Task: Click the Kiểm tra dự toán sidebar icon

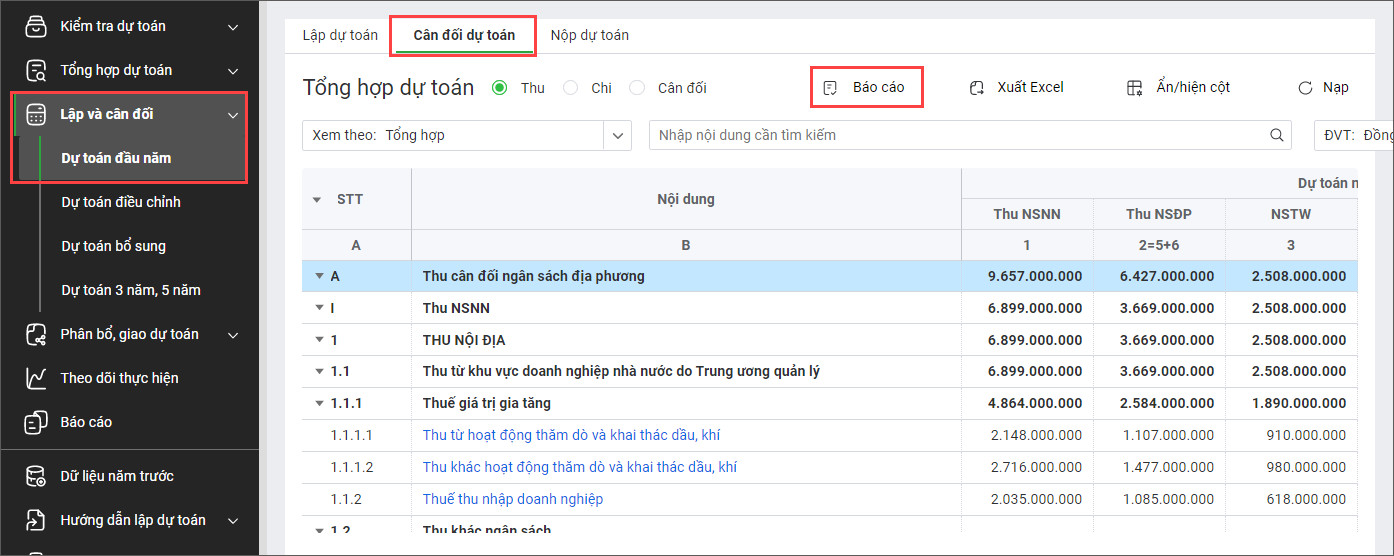Action: point(36,26)
